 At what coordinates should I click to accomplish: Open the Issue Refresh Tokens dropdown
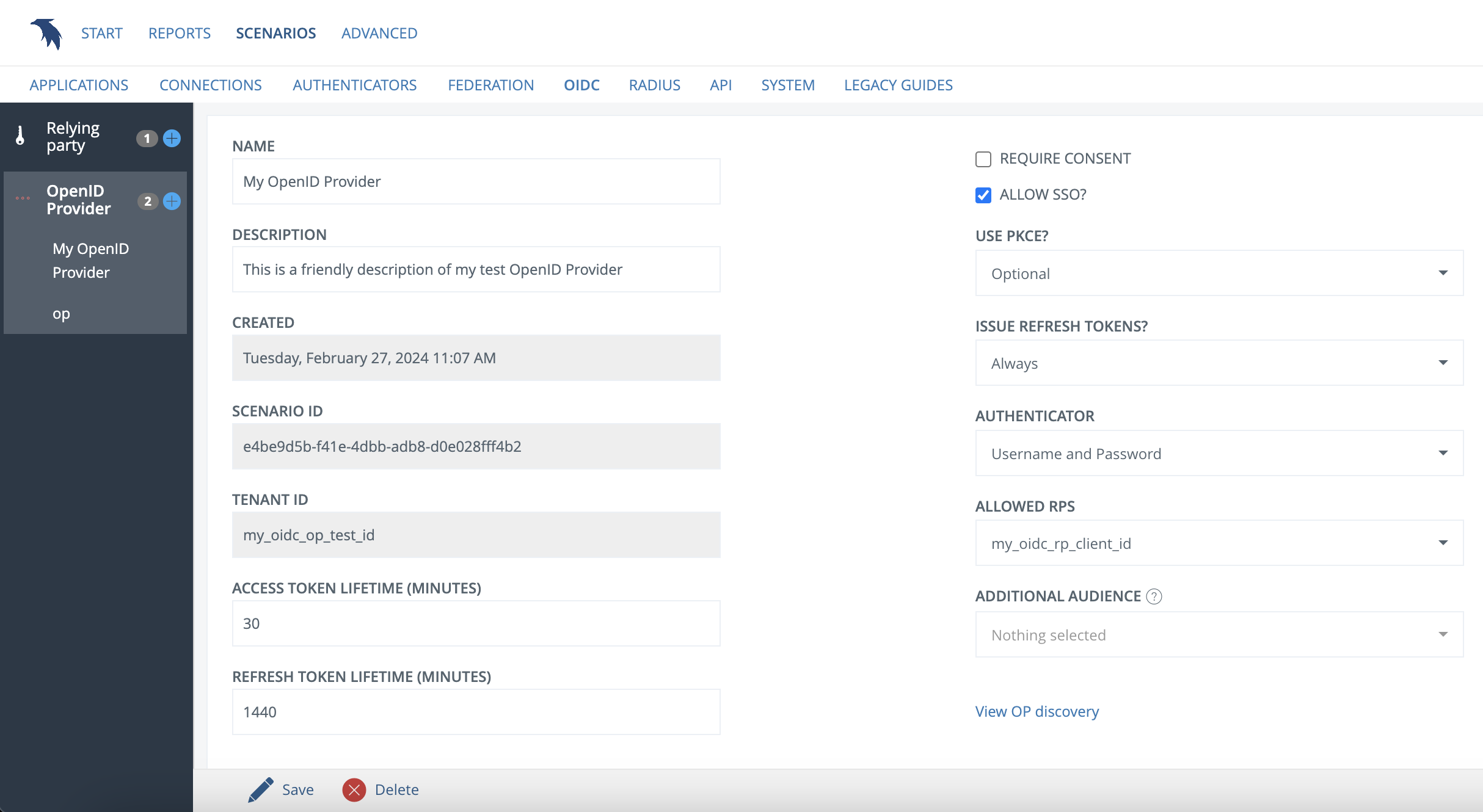click(1219, 363)
